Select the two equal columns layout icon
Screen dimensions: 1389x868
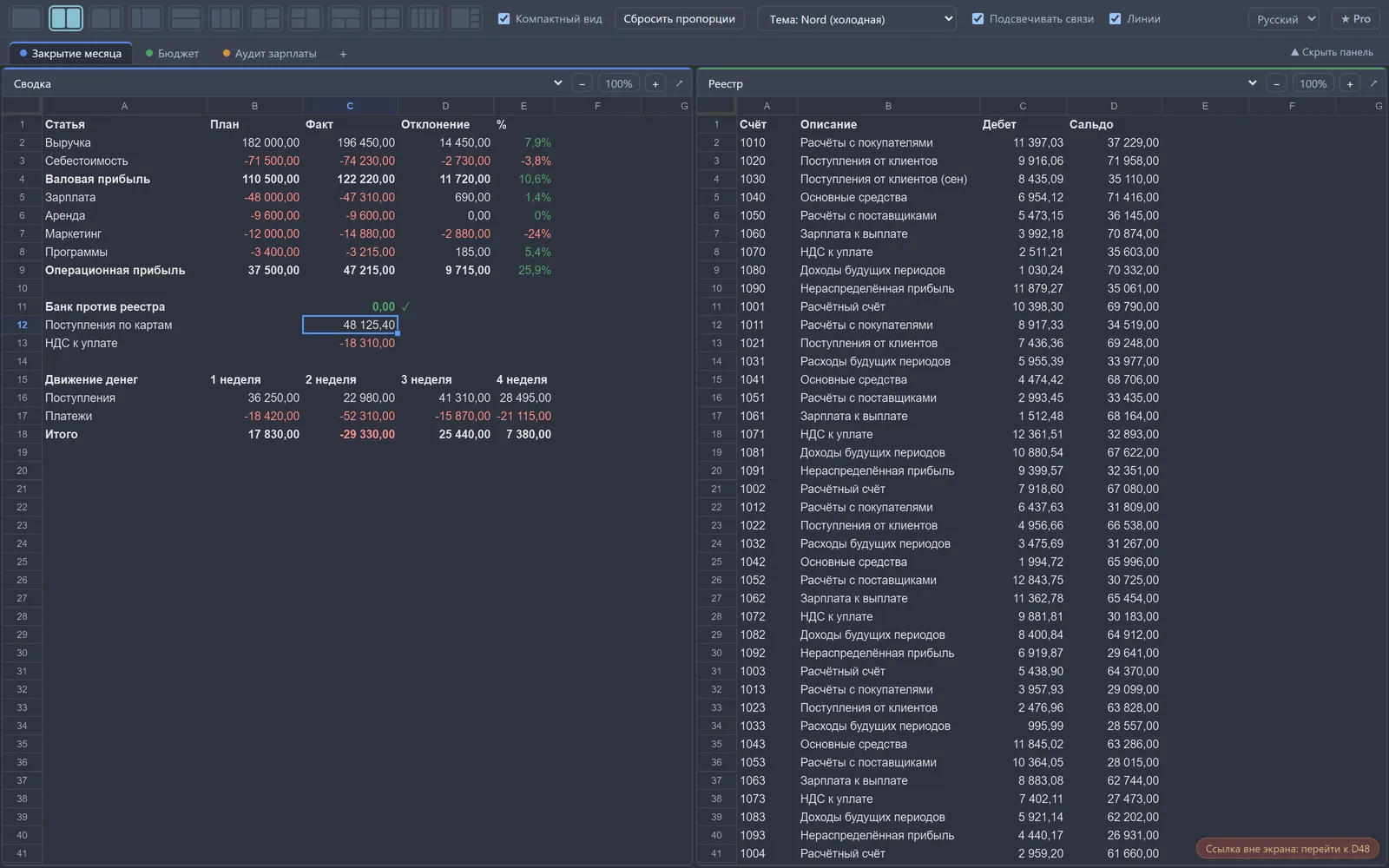point(66,18)
